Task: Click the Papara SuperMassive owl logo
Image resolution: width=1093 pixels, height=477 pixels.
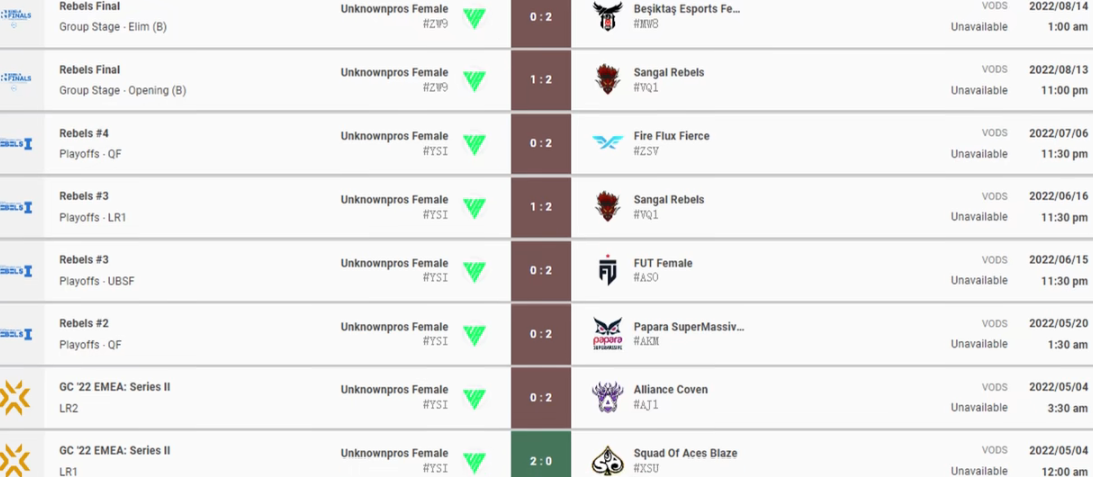Action: [x=607, y=334]
